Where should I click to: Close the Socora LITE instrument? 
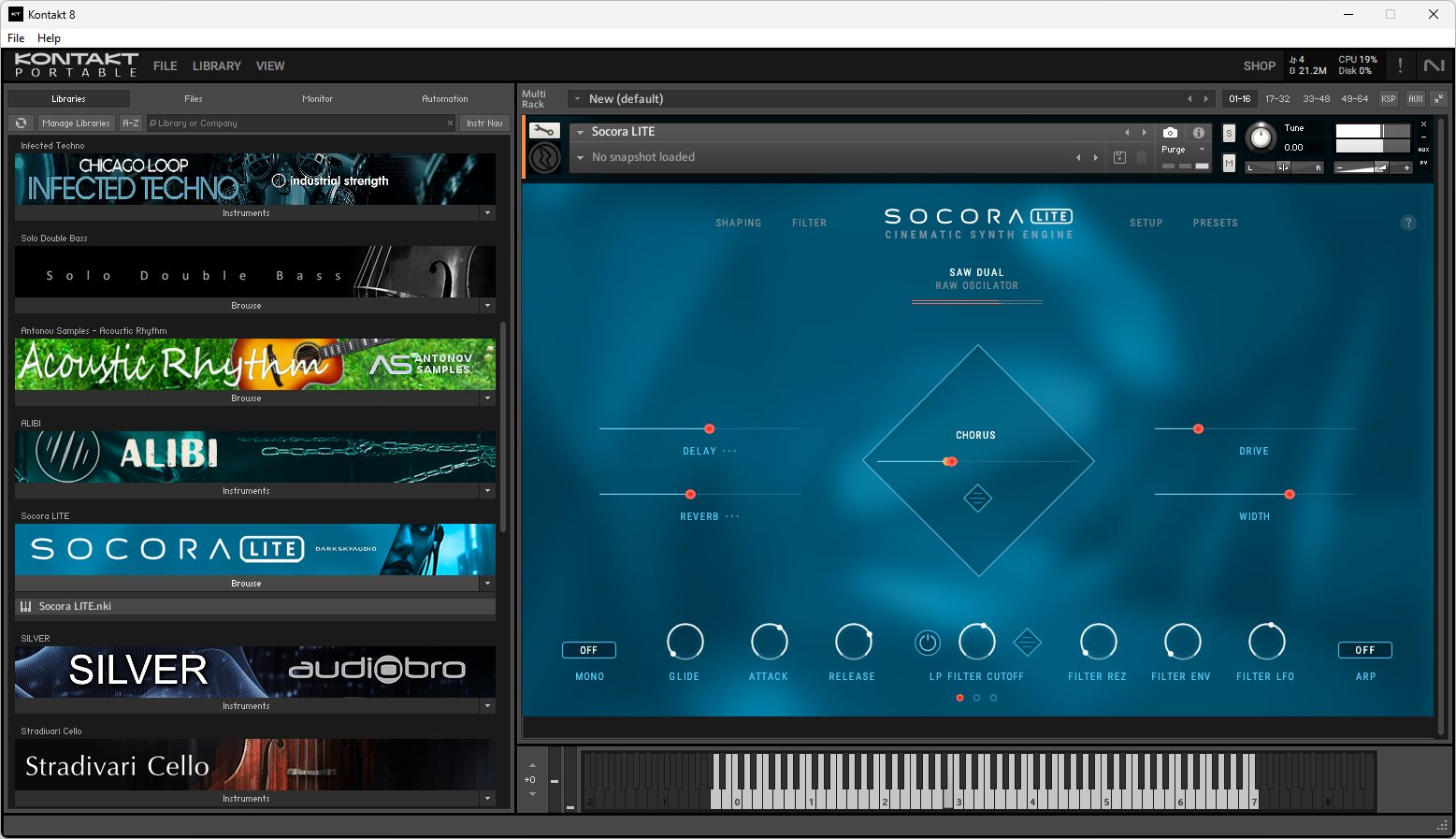point(1424,124)
